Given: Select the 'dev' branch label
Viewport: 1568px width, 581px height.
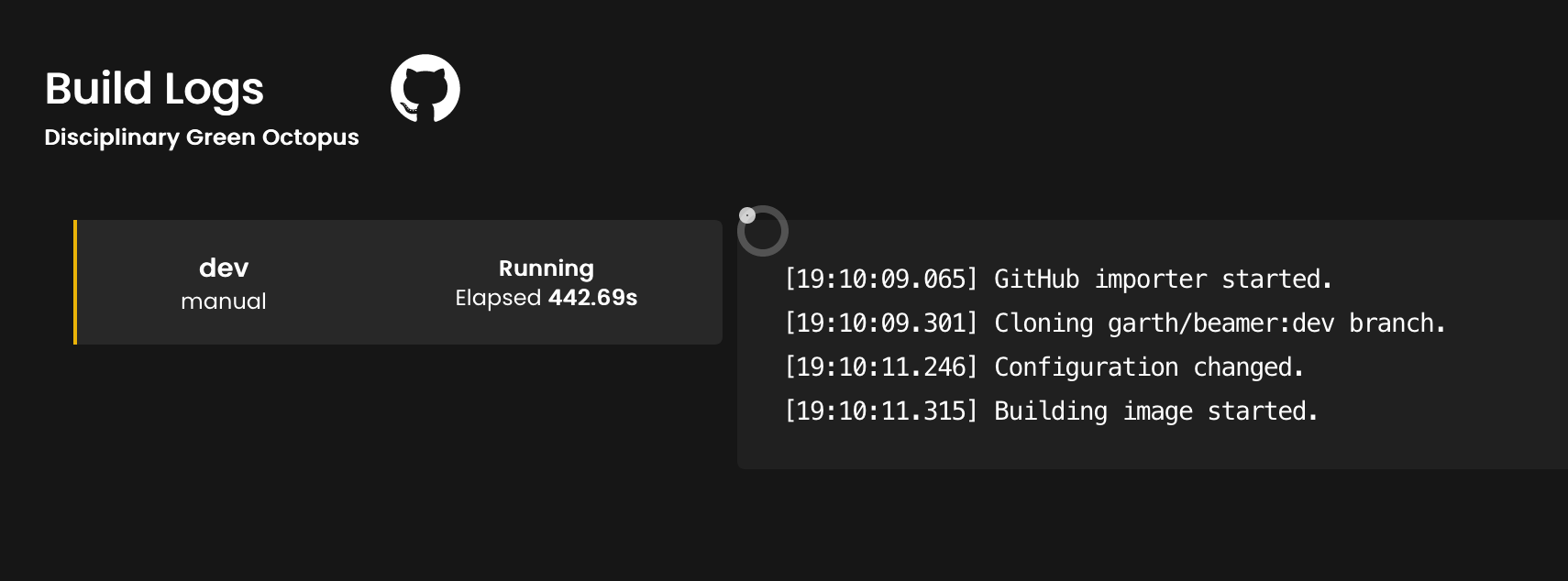Looking at the screenshot, I should click(x=223, y=269).
